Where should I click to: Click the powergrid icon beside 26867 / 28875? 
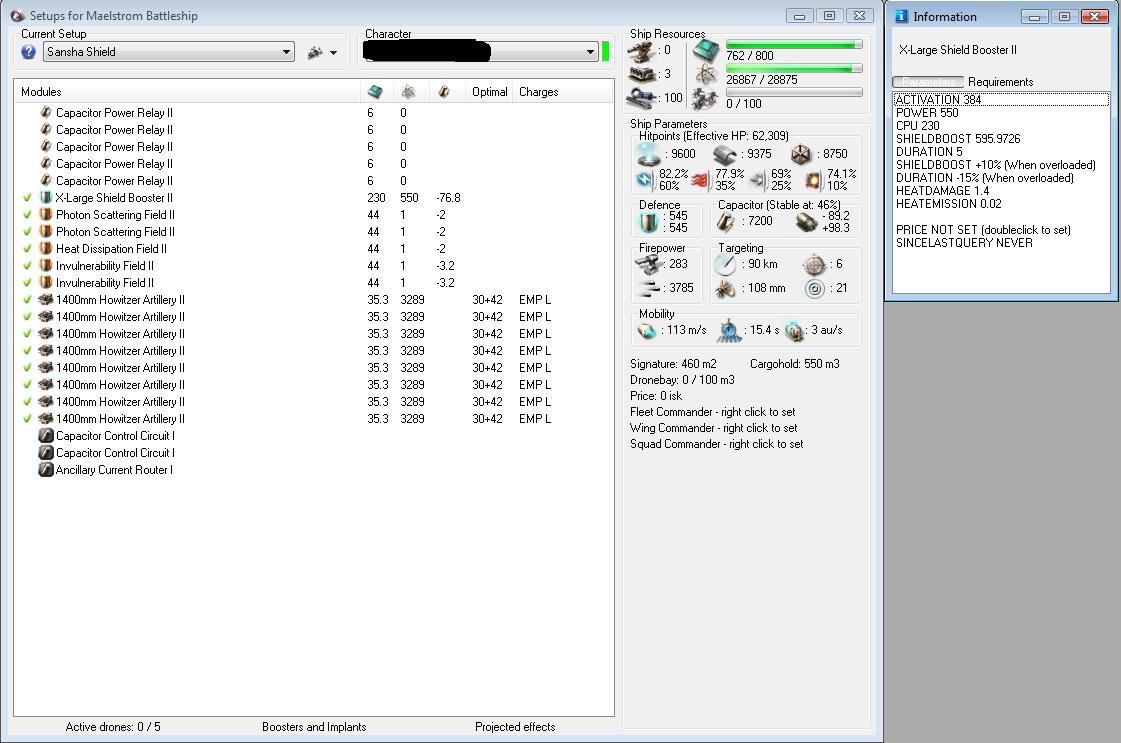point(706,74)
